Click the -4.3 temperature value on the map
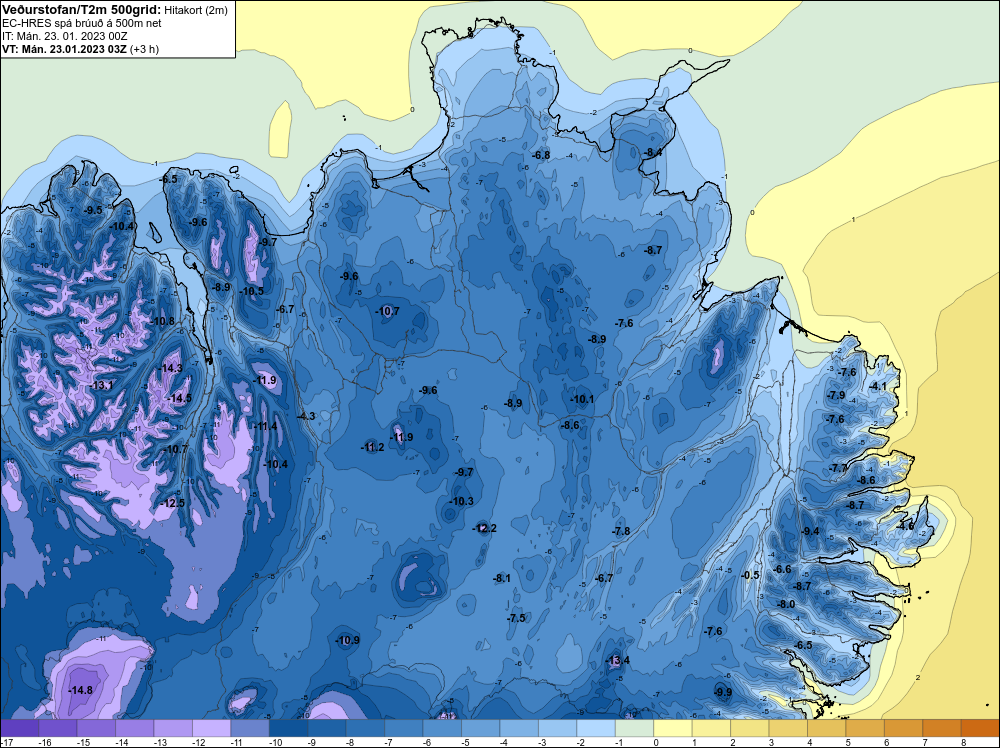 306,416
